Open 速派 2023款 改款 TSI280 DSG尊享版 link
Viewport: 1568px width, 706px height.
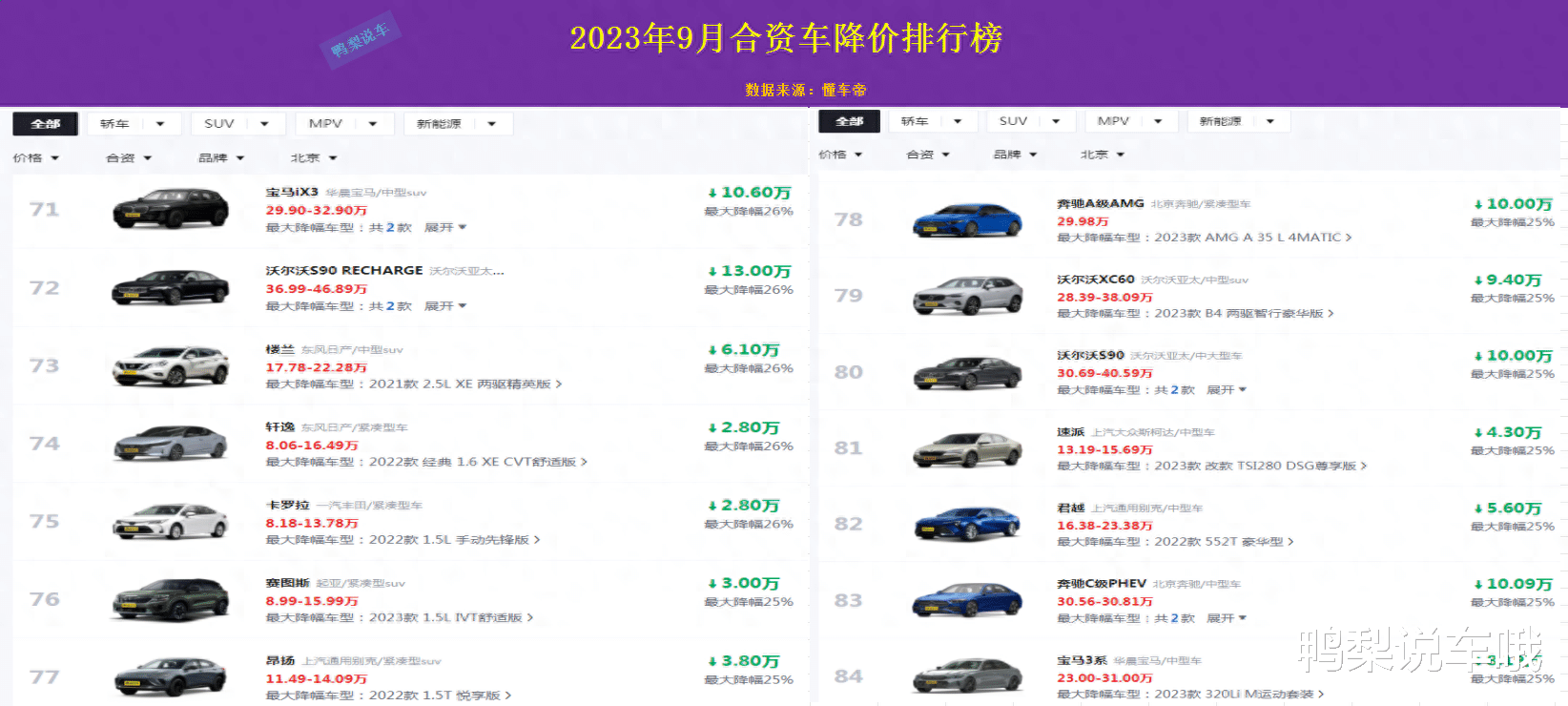(x=1260, y=466)
